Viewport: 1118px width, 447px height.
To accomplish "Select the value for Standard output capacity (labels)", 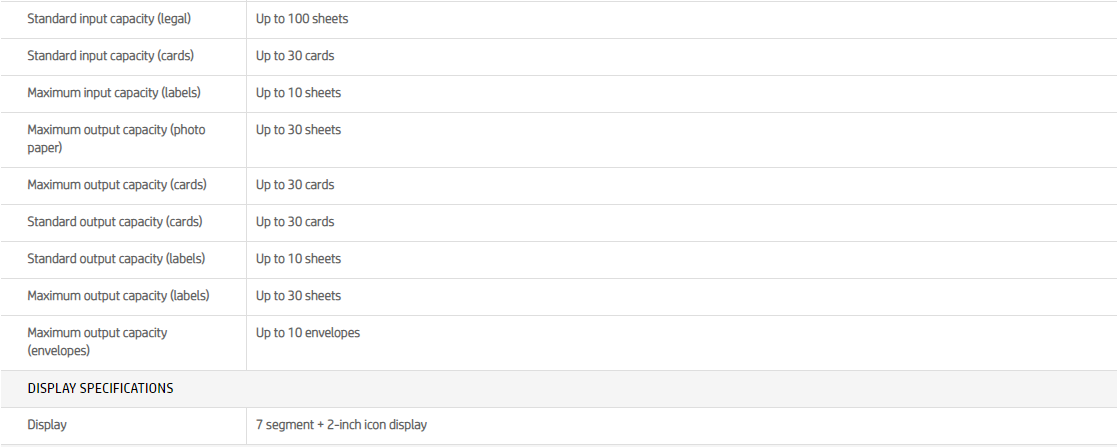I will (298, 259).
